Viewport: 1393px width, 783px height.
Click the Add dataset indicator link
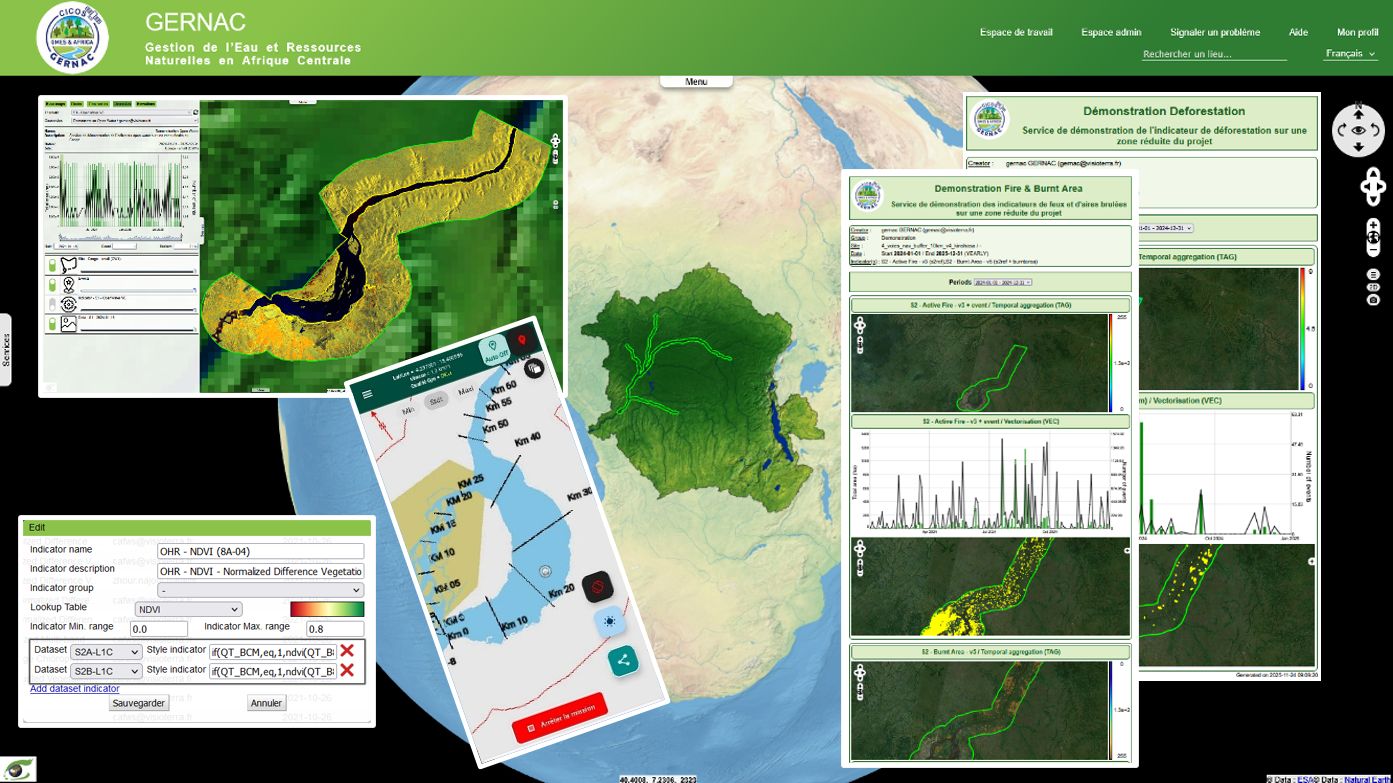(74, 688)
